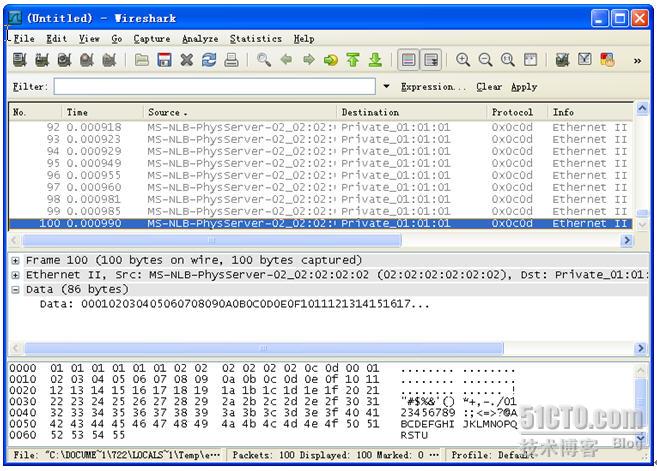Screen dimensions: 657x471
Task: Stop the running capture icon
Action: pos(87,60)
